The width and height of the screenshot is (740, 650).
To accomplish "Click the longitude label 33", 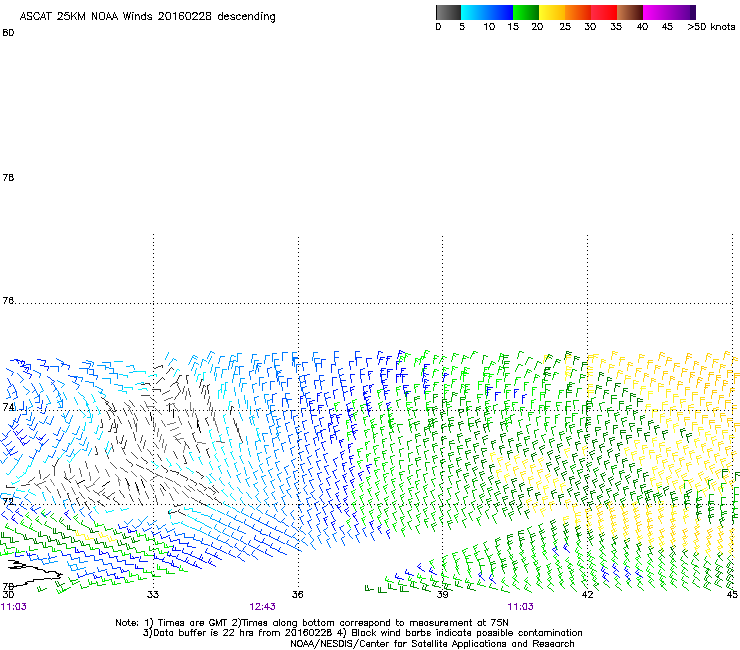I will click(x=153, y=595).
